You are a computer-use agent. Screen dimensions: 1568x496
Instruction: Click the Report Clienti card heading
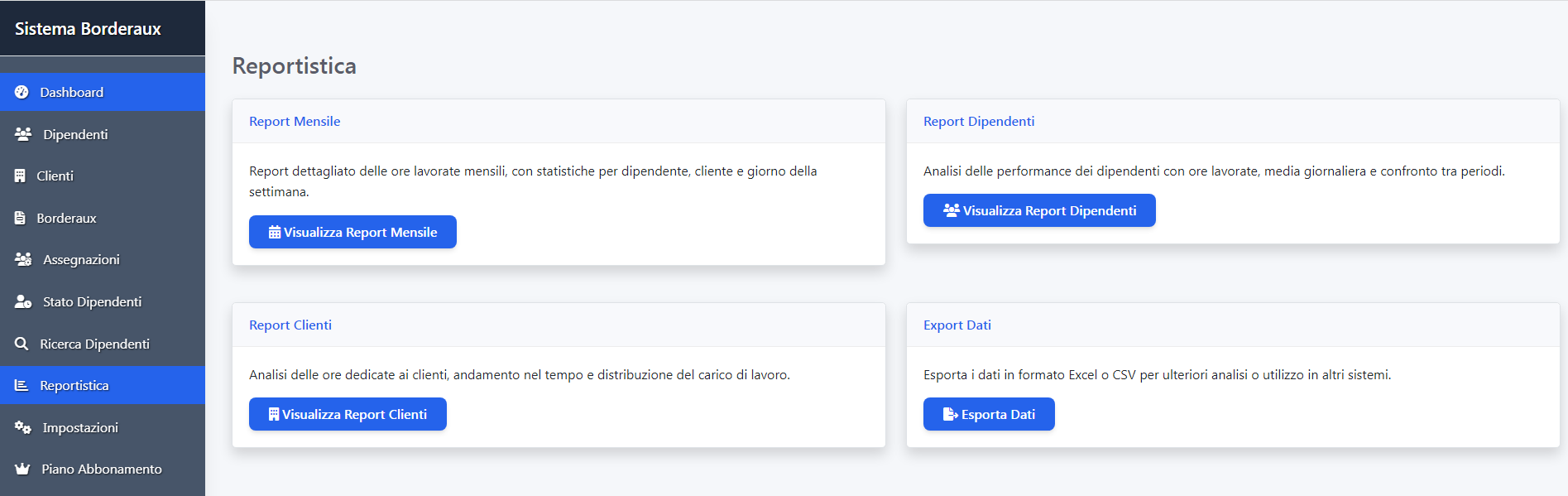tap(290, 325)
